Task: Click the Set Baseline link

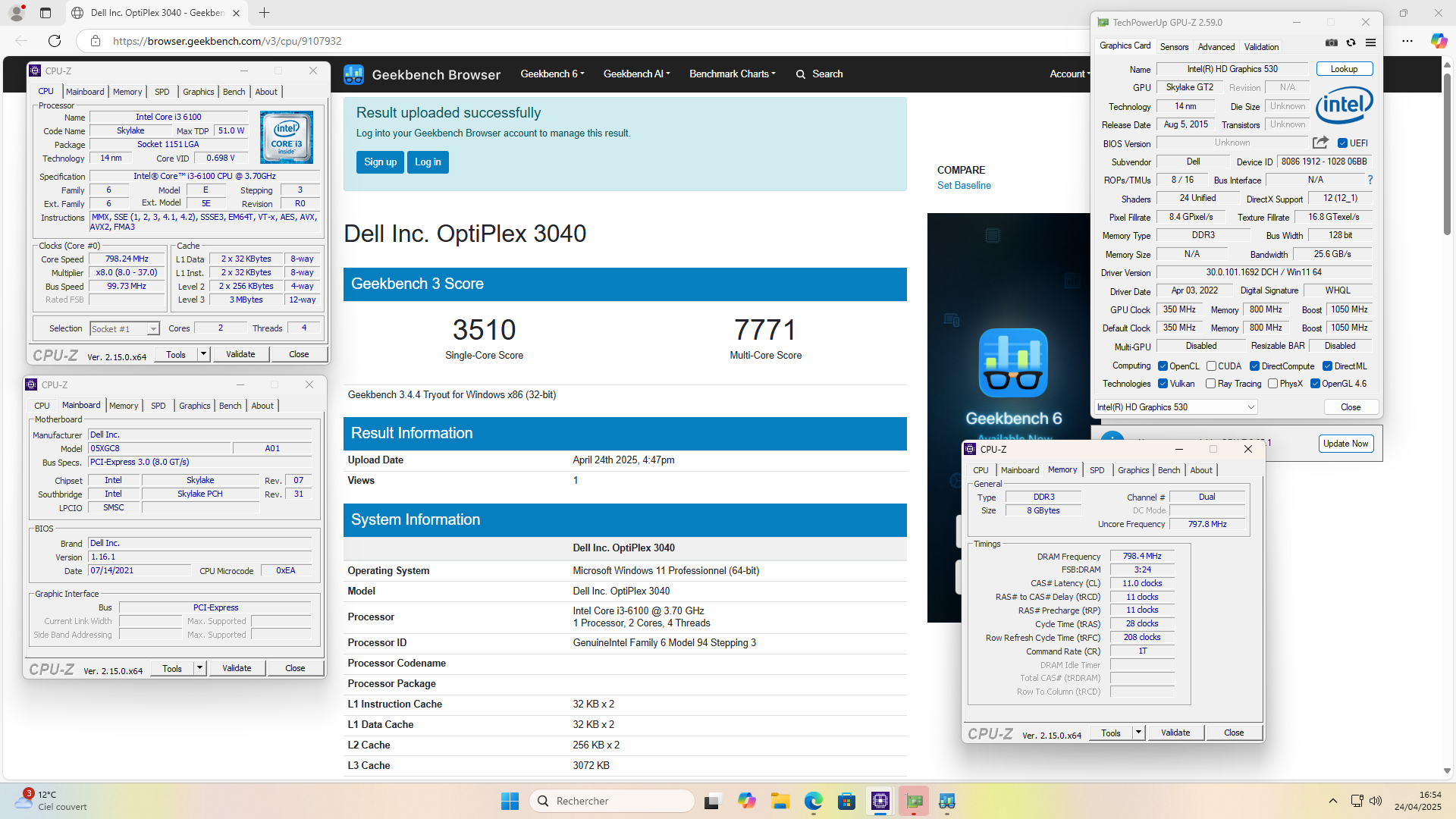Action: pyautogui.click(x=964, y=185)
